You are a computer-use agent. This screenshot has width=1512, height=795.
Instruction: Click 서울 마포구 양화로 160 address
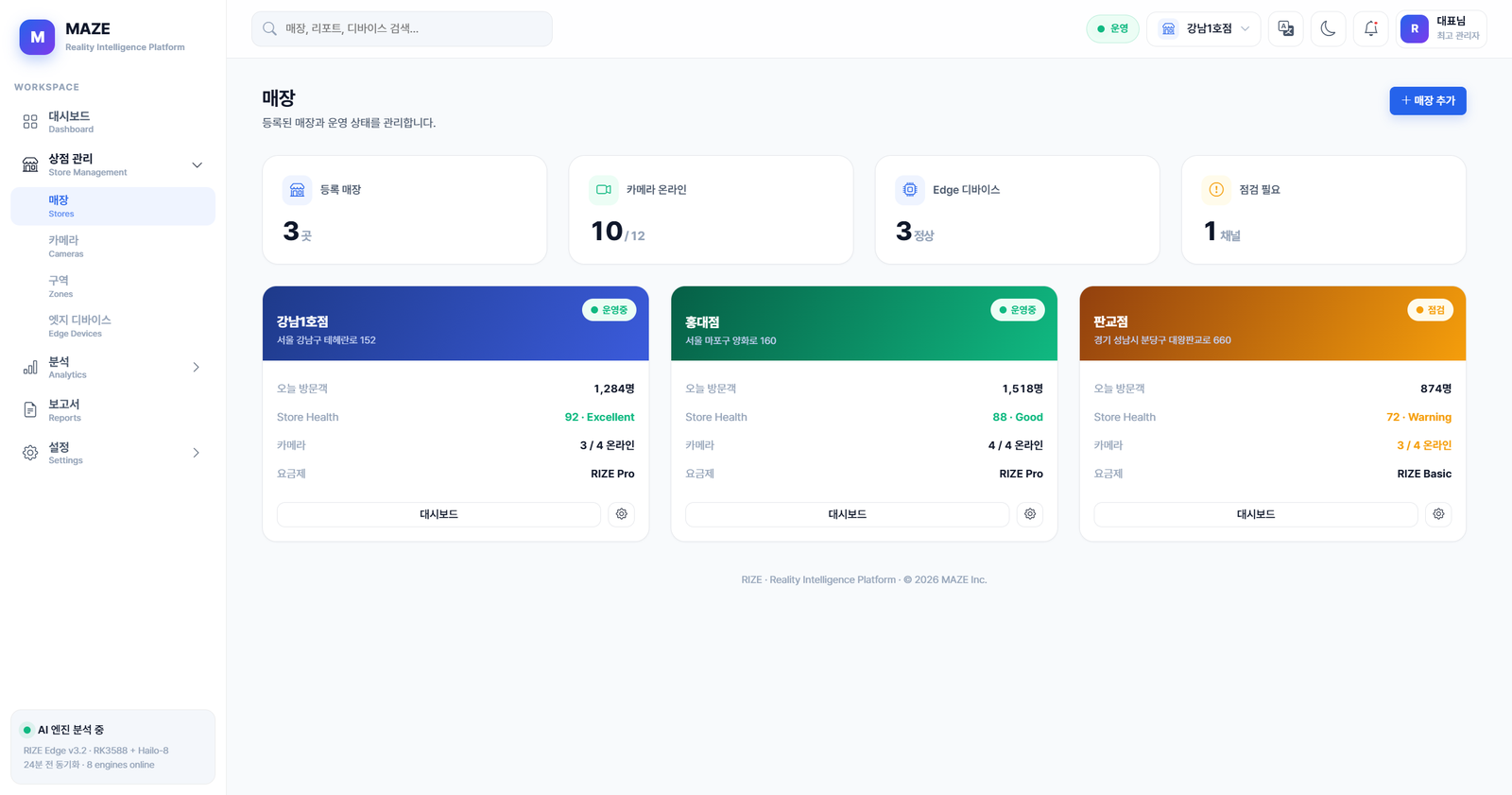point(730,340)
